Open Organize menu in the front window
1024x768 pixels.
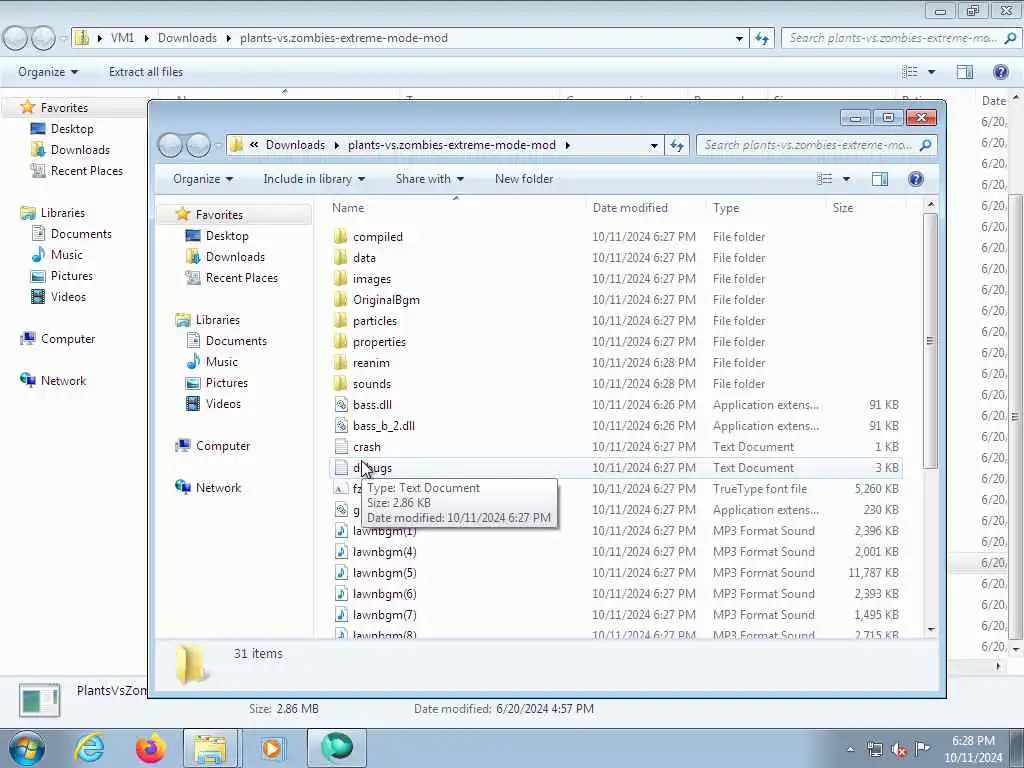[x=202, y=178]
